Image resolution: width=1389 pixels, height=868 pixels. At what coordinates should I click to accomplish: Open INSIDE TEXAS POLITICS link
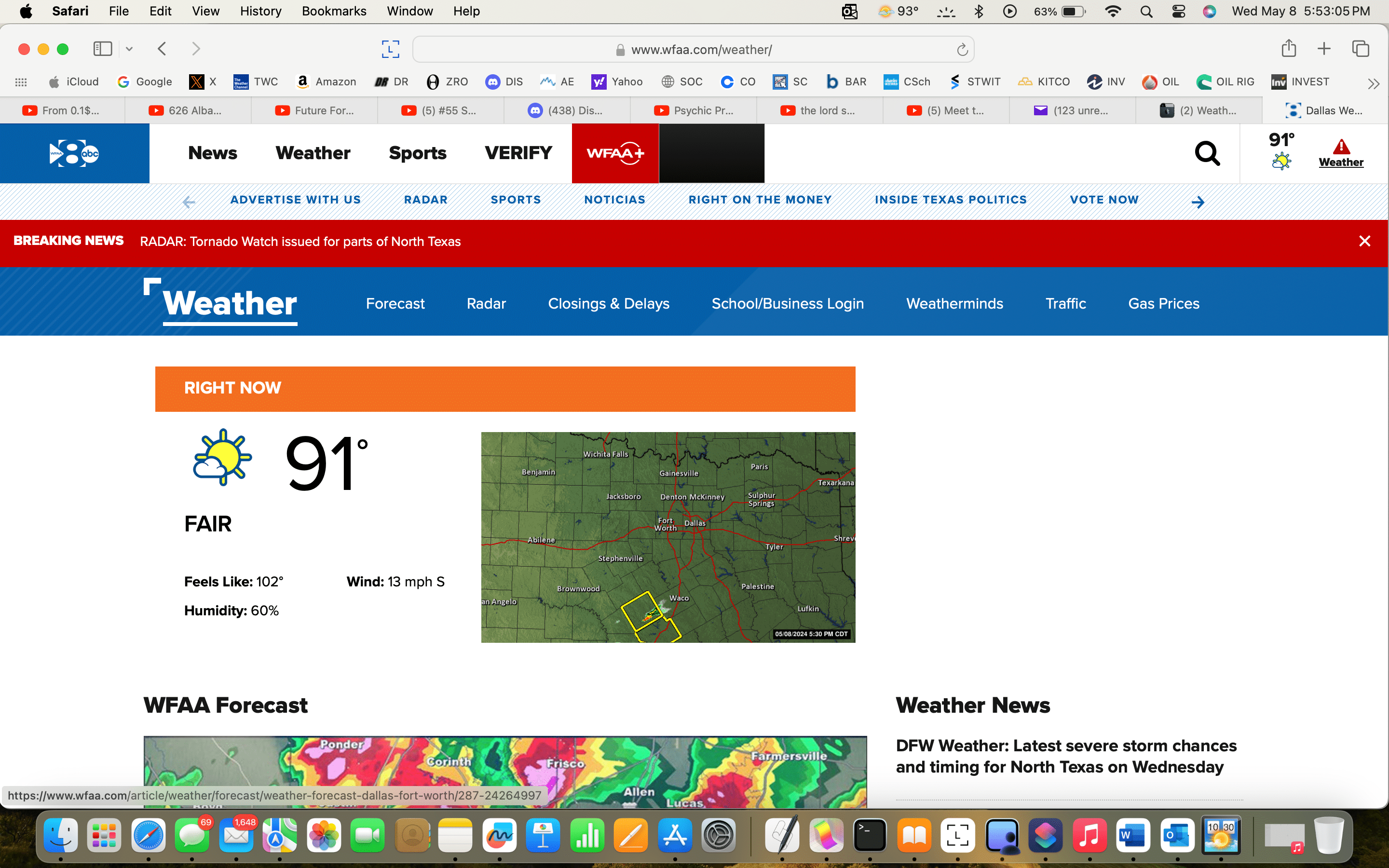(951, 200)
